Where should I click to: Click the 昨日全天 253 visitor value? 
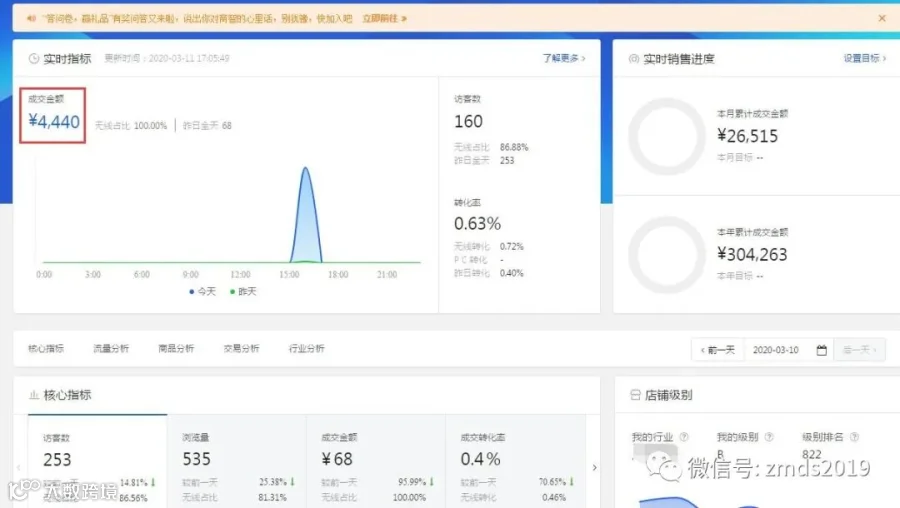click(x=507, y=160)
